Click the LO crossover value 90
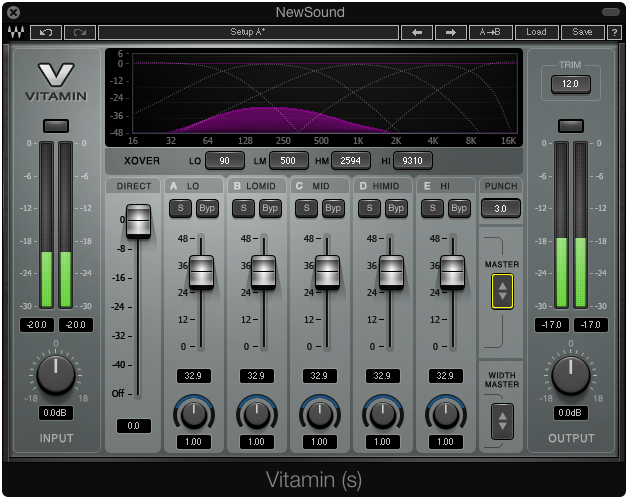The image size is (628, 499). [225, 161]
